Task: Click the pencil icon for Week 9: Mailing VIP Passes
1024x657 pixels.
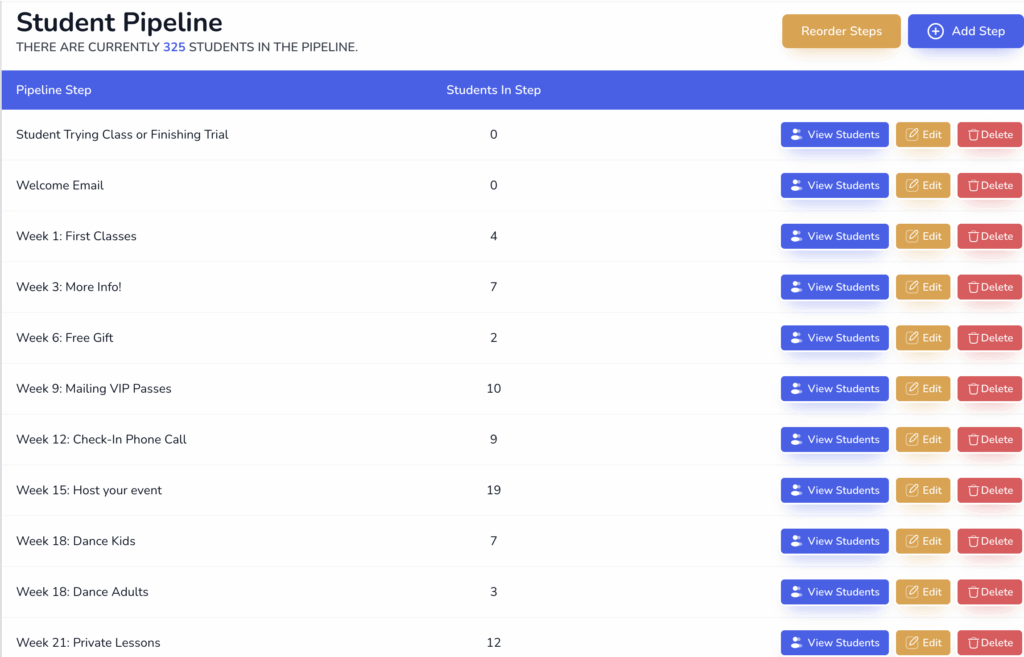Action: pos(912,389)
